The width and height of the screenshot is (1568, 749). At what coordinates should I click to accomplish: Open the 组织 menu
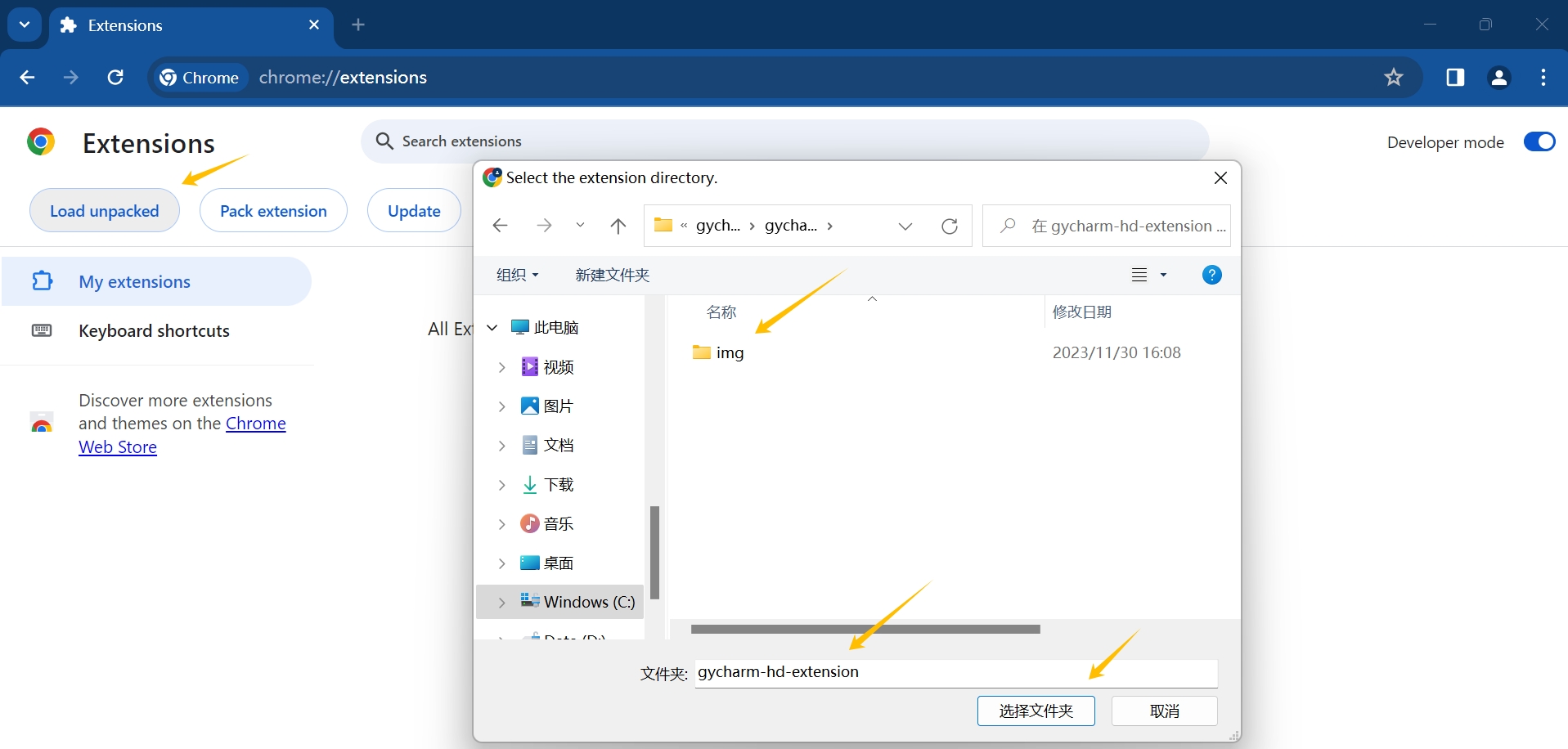518,275
